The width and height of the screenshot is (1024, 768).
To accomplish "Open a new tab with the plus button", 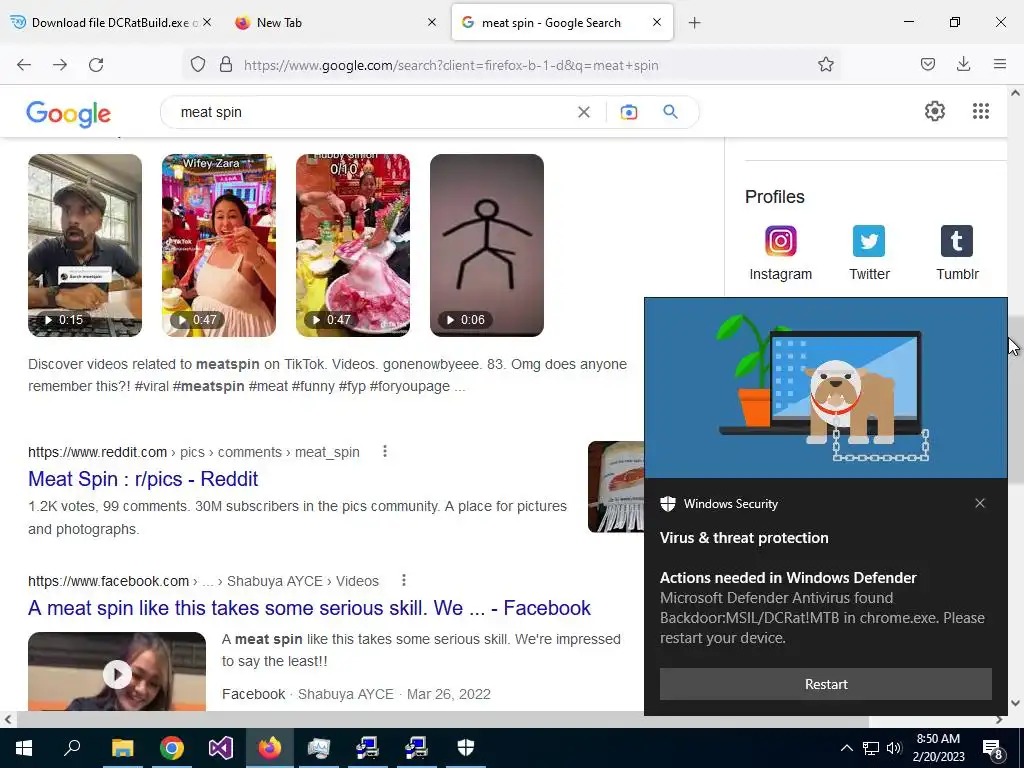I will click(694, 23).
